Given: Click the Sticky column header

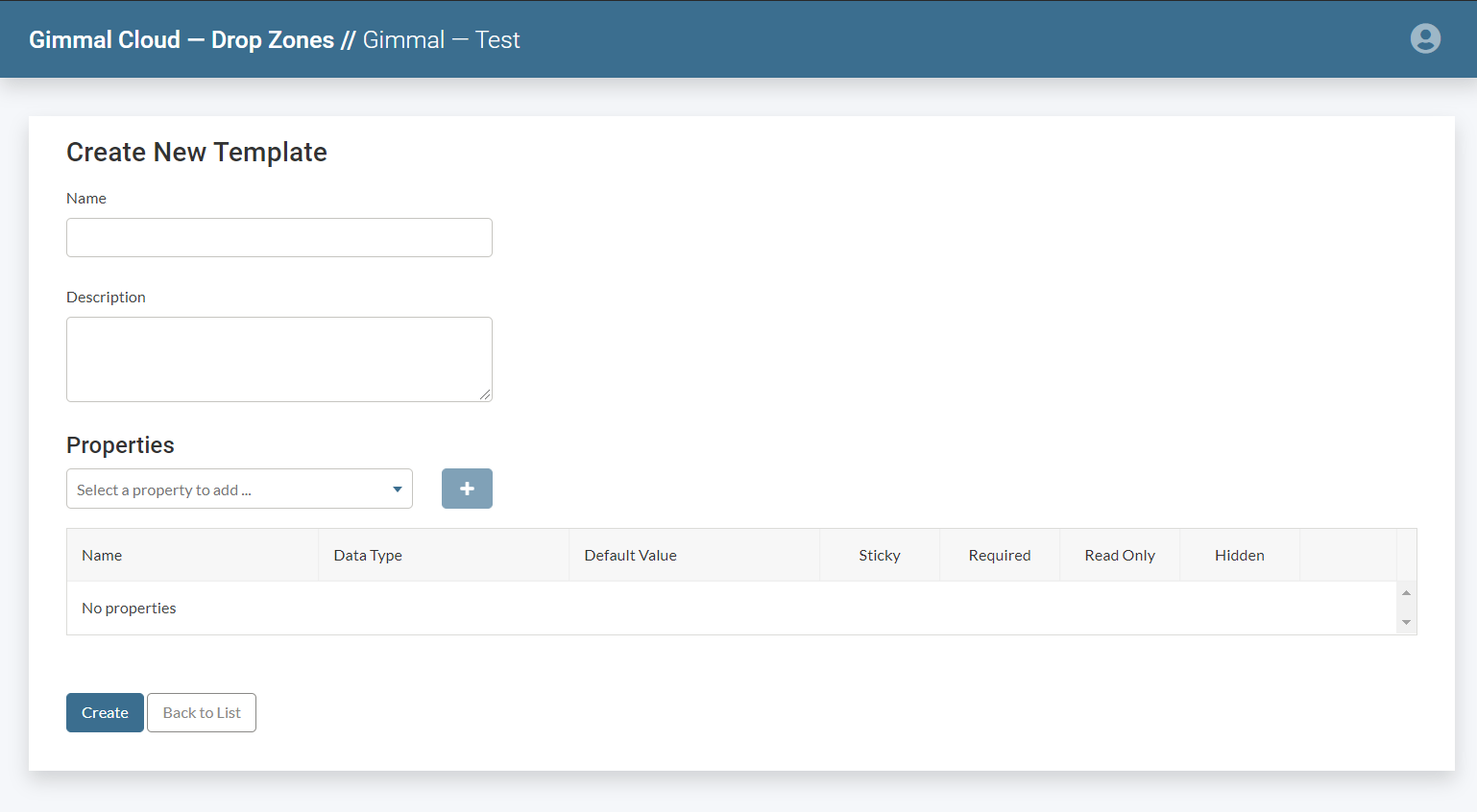Looking at the screenshot, I should (879, 556).
